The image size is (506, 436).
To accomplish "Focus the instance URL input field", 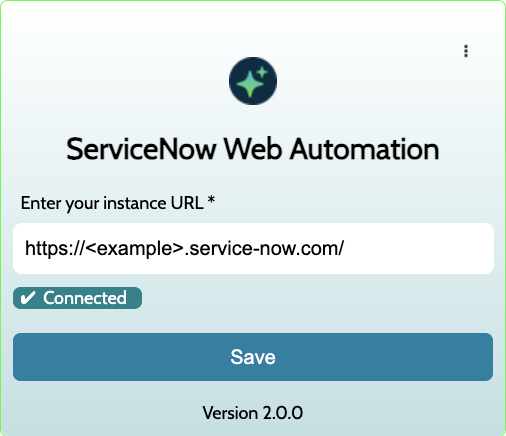I will click(253, 249).
